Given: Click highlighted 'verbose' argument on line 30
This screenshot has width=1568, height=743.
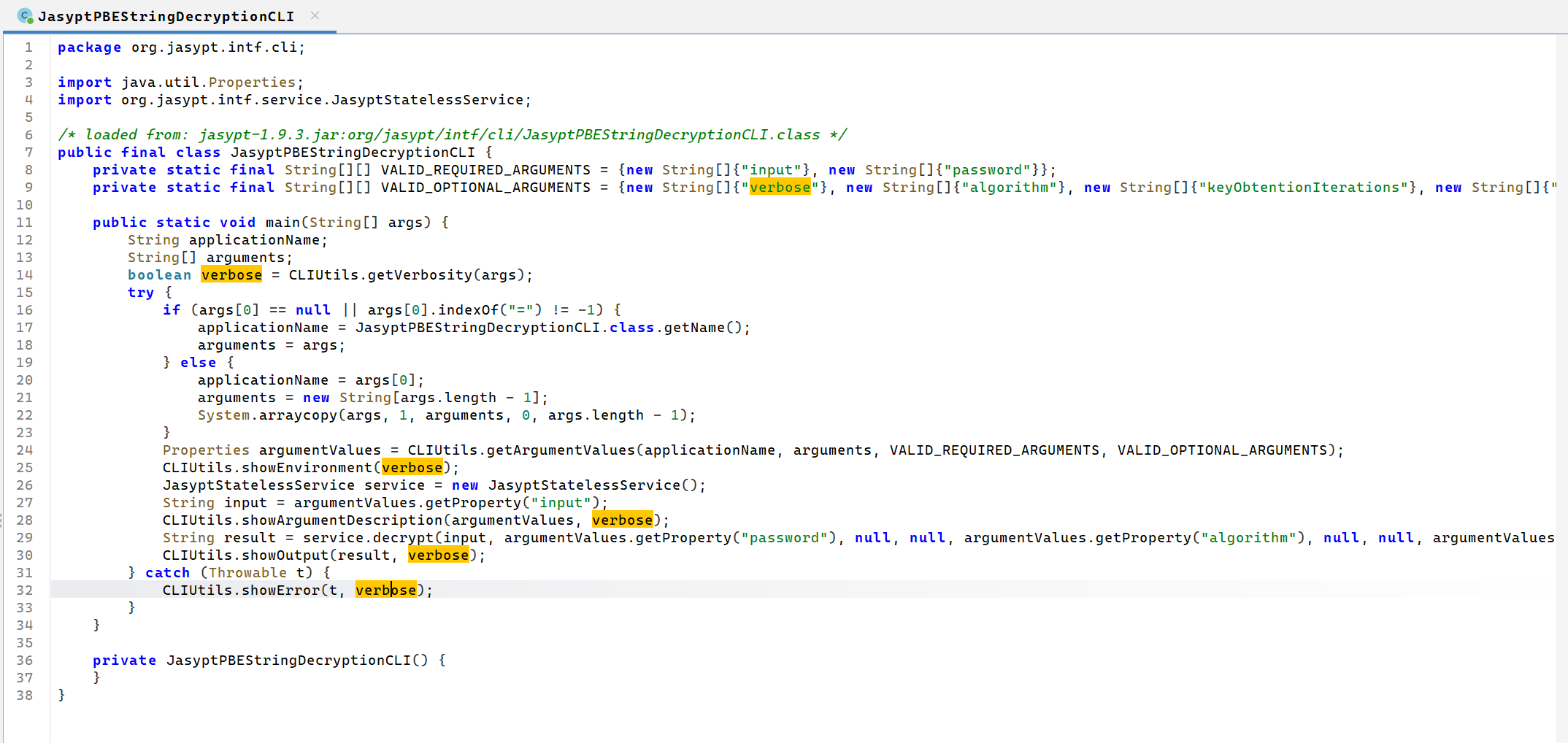Looking at the screenshot, I should [x=439, y=555].
